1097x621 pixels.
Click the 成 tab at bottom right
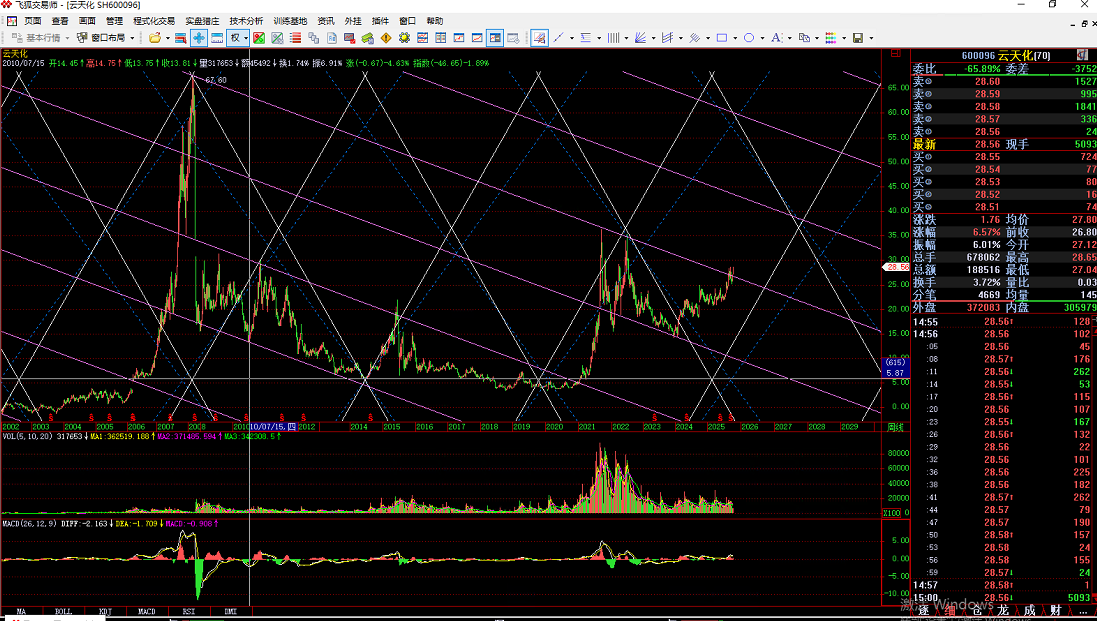point(1029,611)
